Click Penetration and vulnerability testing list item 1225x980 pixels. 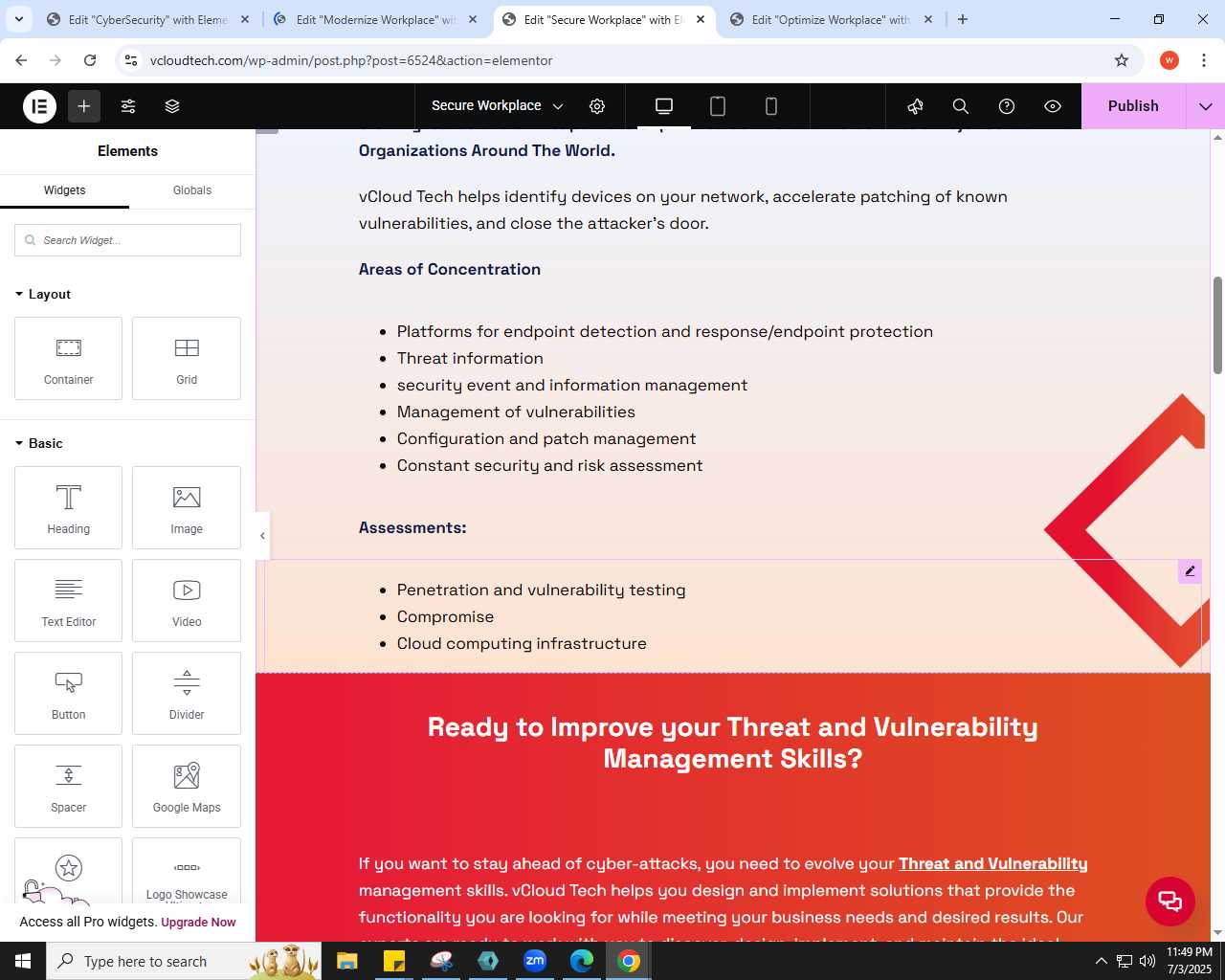coord(541,590)
